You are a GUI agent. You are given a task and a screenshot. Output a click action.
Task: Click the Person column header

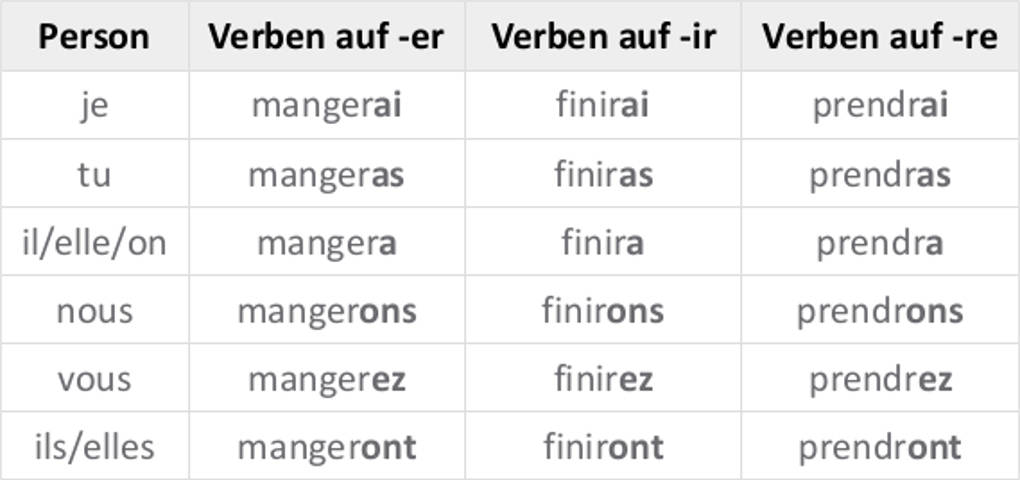click(x=94, y=37)
